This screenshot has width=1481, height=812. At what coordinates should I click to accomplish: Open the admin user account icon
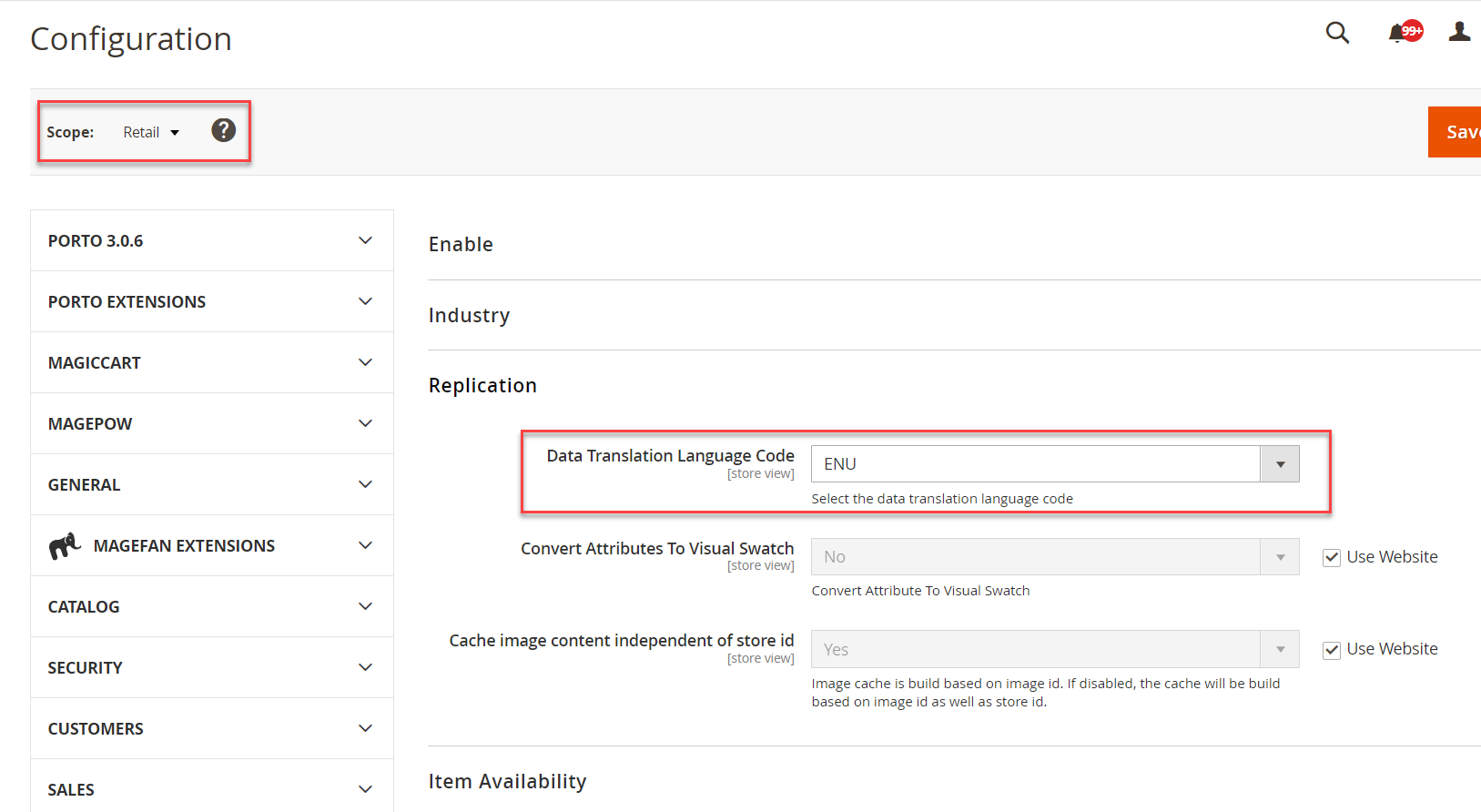[x=1459, y=33]
